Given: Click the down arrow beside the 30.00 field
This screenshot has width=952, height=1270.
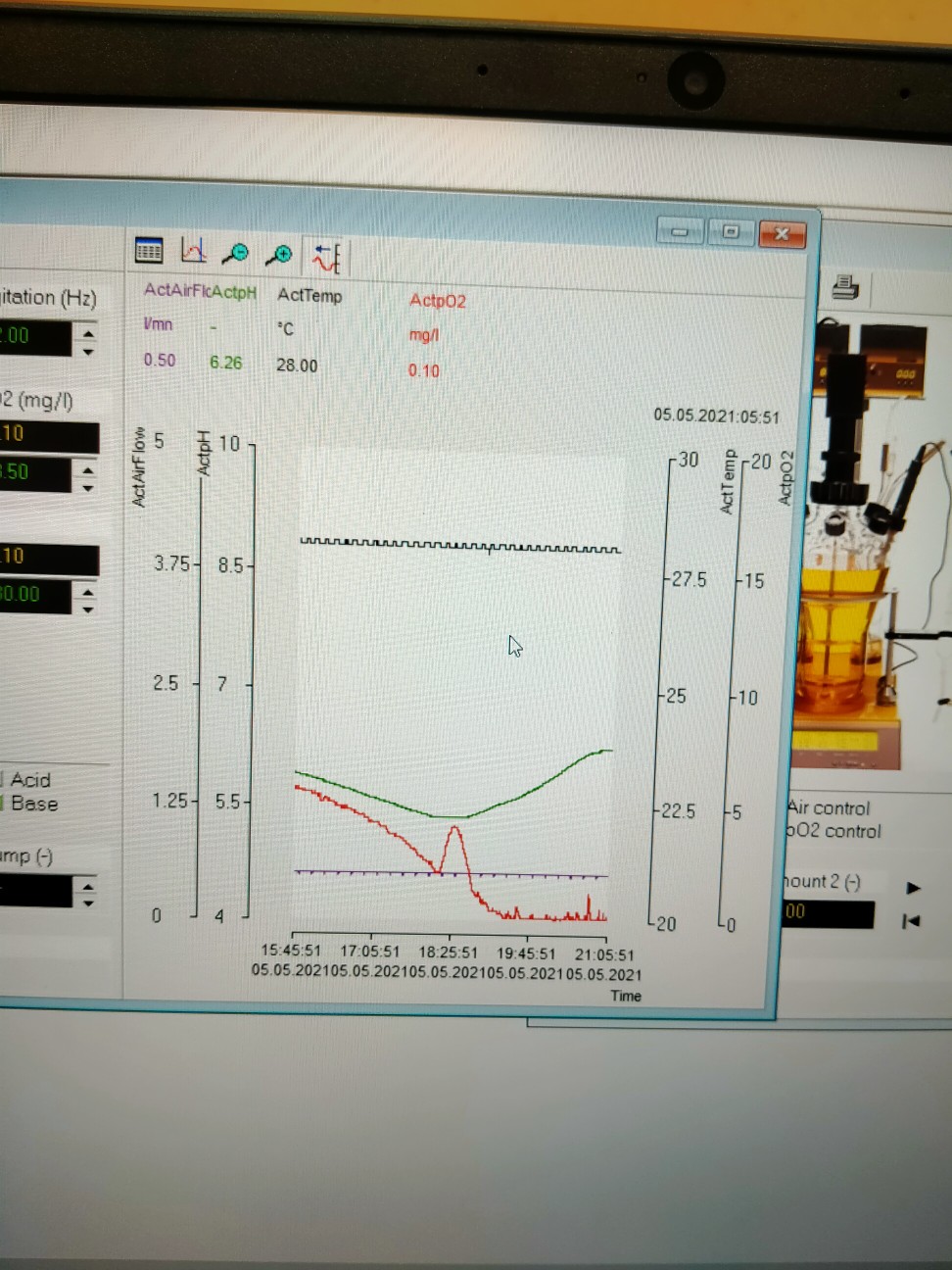Looking at the screenshot, I should point(88,609).
